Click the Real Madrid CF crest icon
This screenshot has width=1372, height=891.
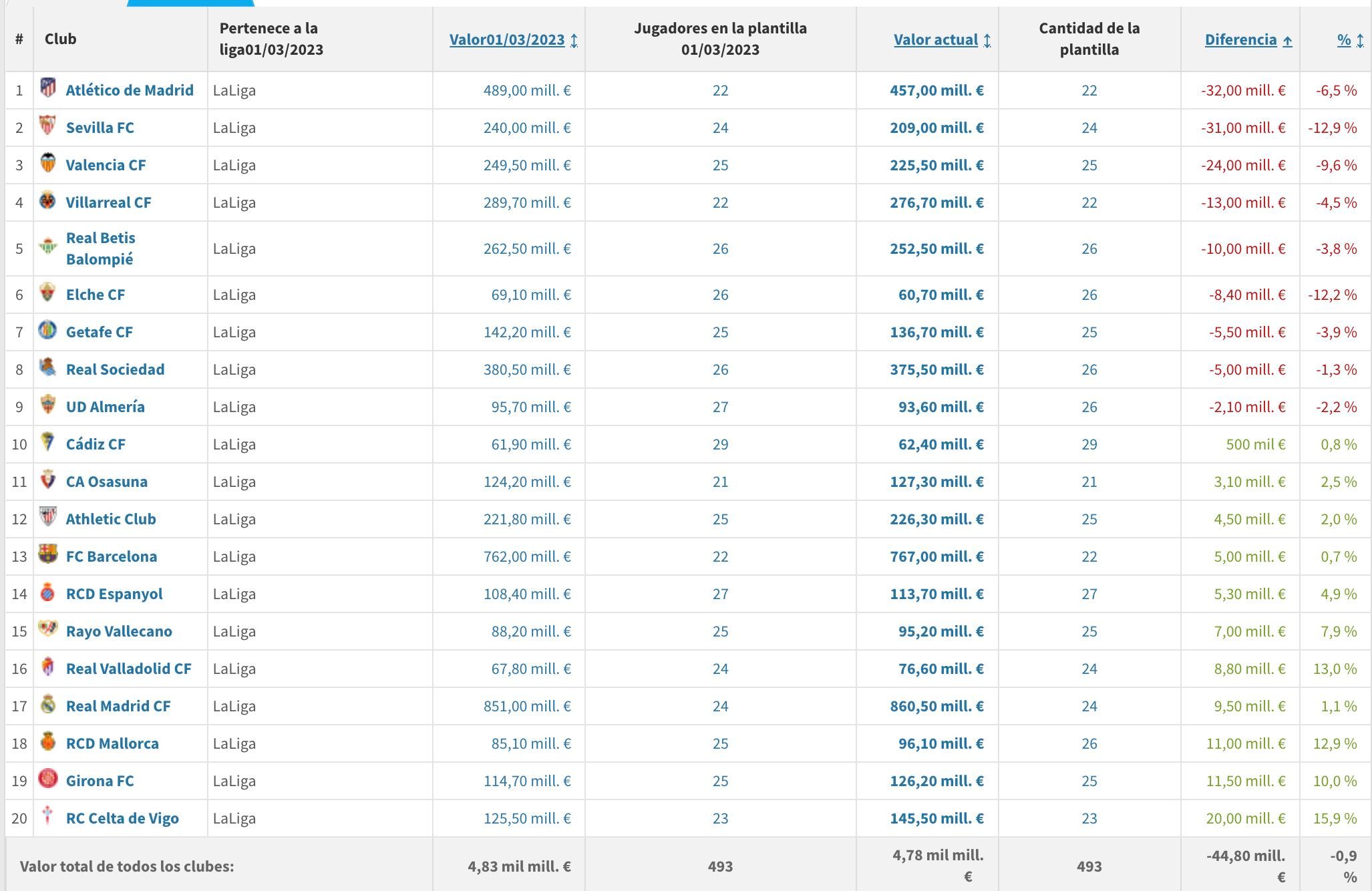(x=47, y=704)
